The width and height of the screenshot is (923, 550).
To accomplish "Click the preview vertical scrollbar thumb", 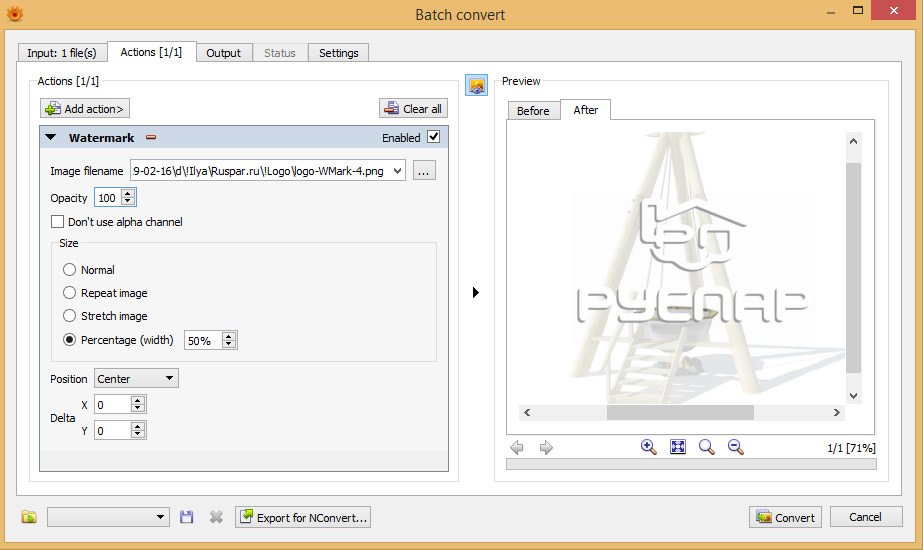I will (854, 268).
